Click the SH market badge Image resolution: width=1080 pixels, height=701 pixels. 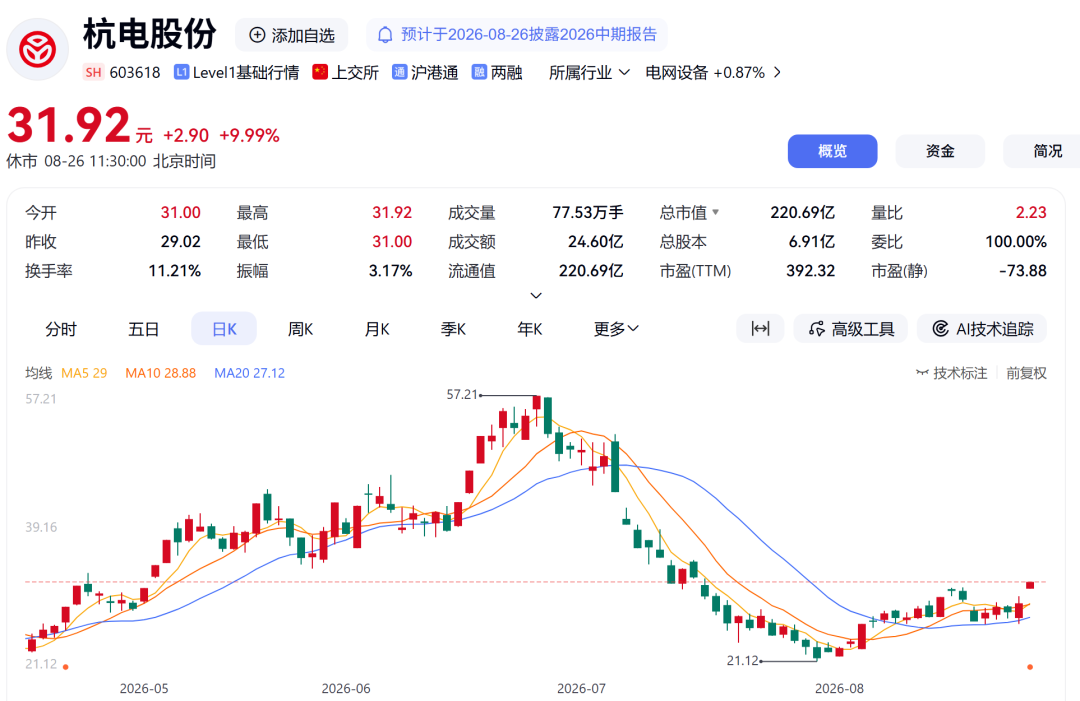coord(93,72)
